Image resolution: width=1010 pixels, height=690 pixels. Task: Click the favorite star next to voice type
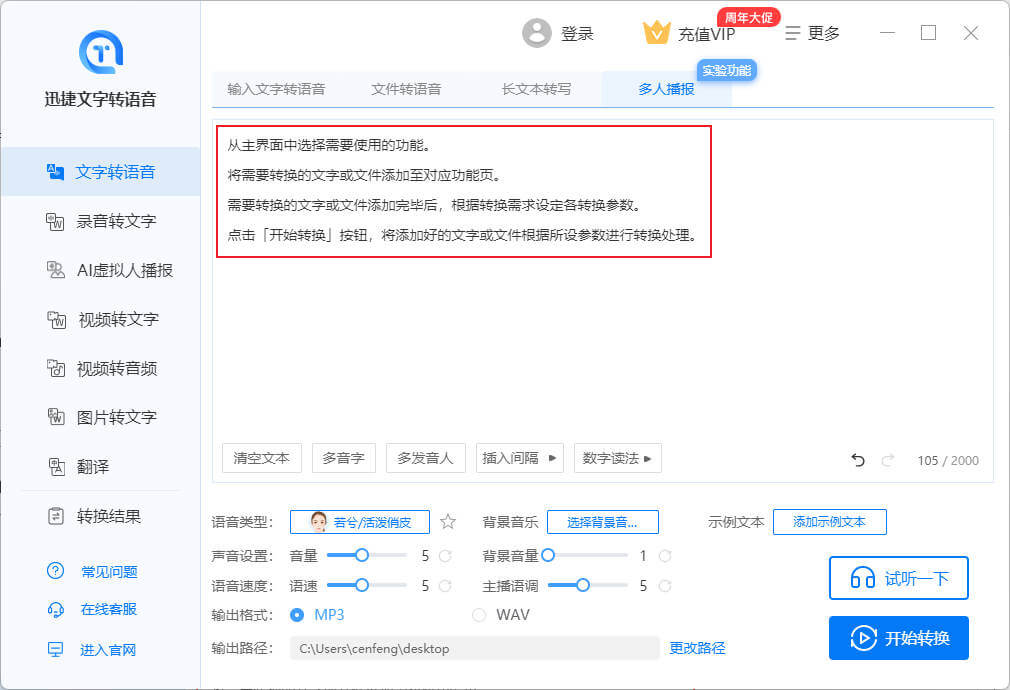(x=448, y=521)
